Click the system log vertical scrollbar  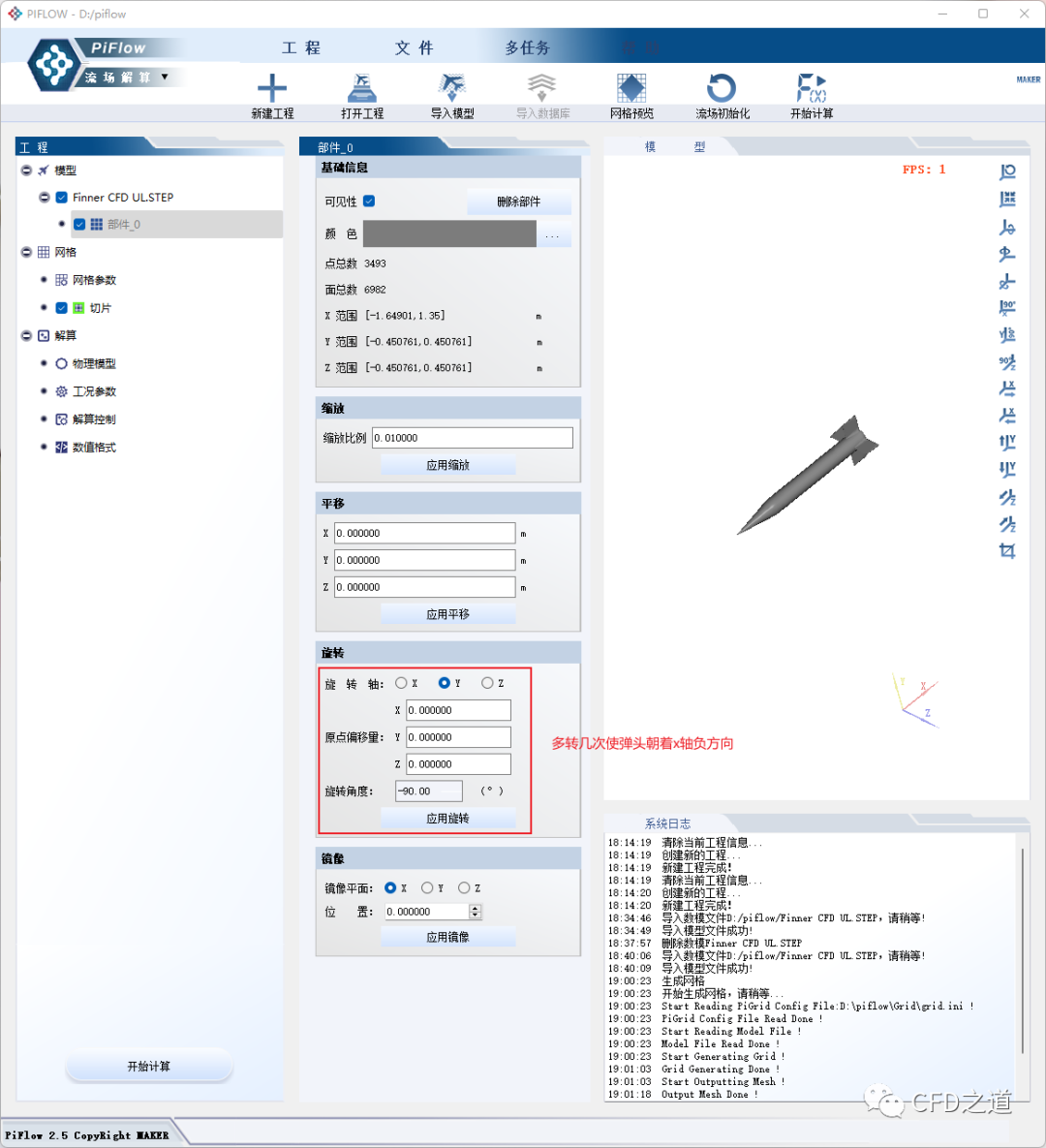[1022, 950]
